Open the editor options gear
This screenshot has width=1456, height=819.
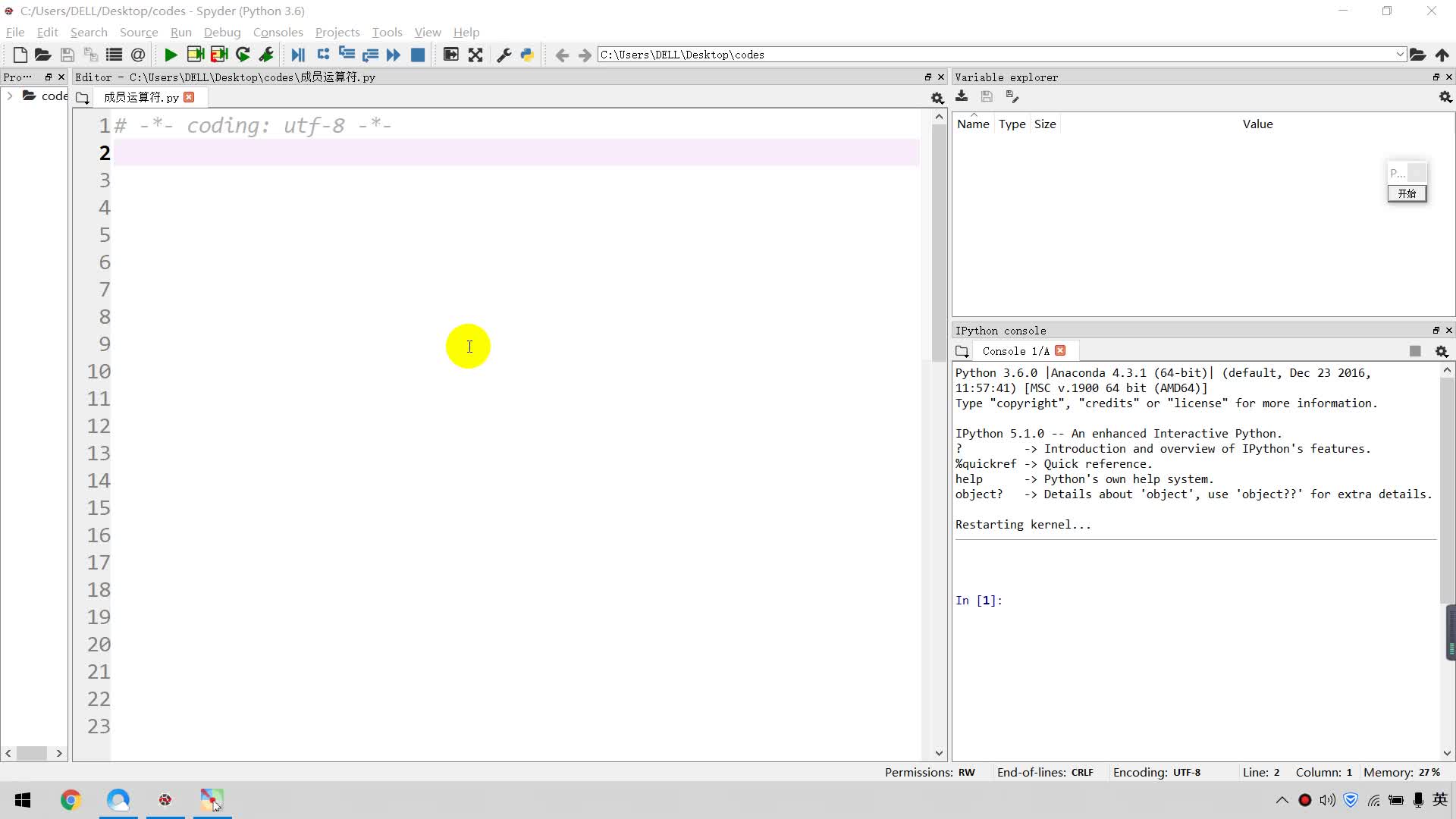937,98
